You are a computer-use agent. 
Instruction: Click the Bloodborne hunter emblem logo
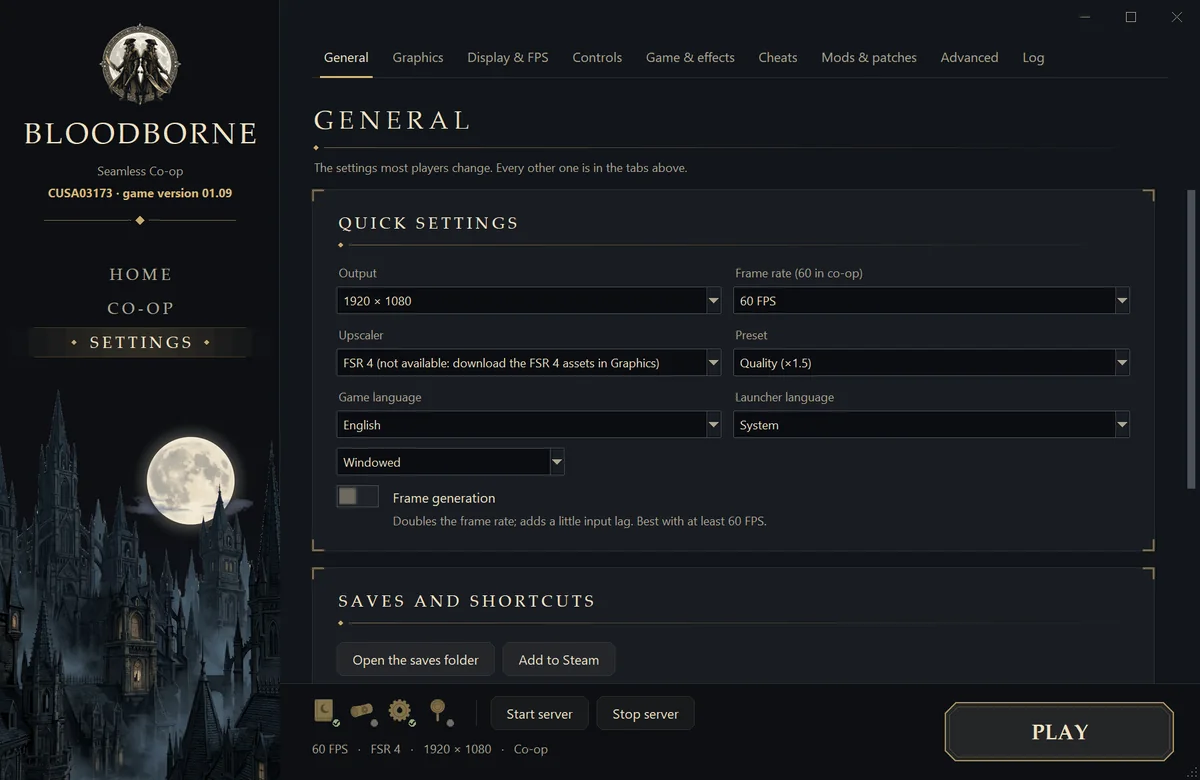[x=140, y=64]
